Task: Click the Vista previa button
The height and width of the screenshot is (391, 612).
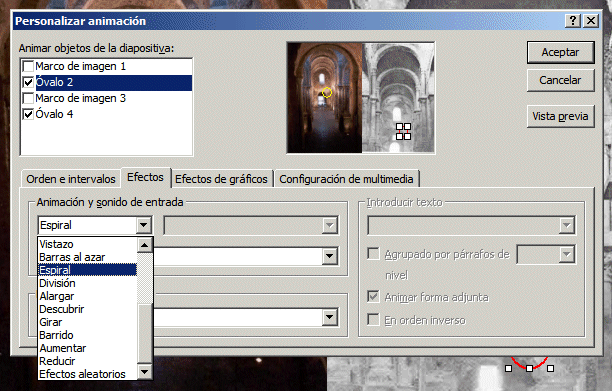Action: pos(560,116)
